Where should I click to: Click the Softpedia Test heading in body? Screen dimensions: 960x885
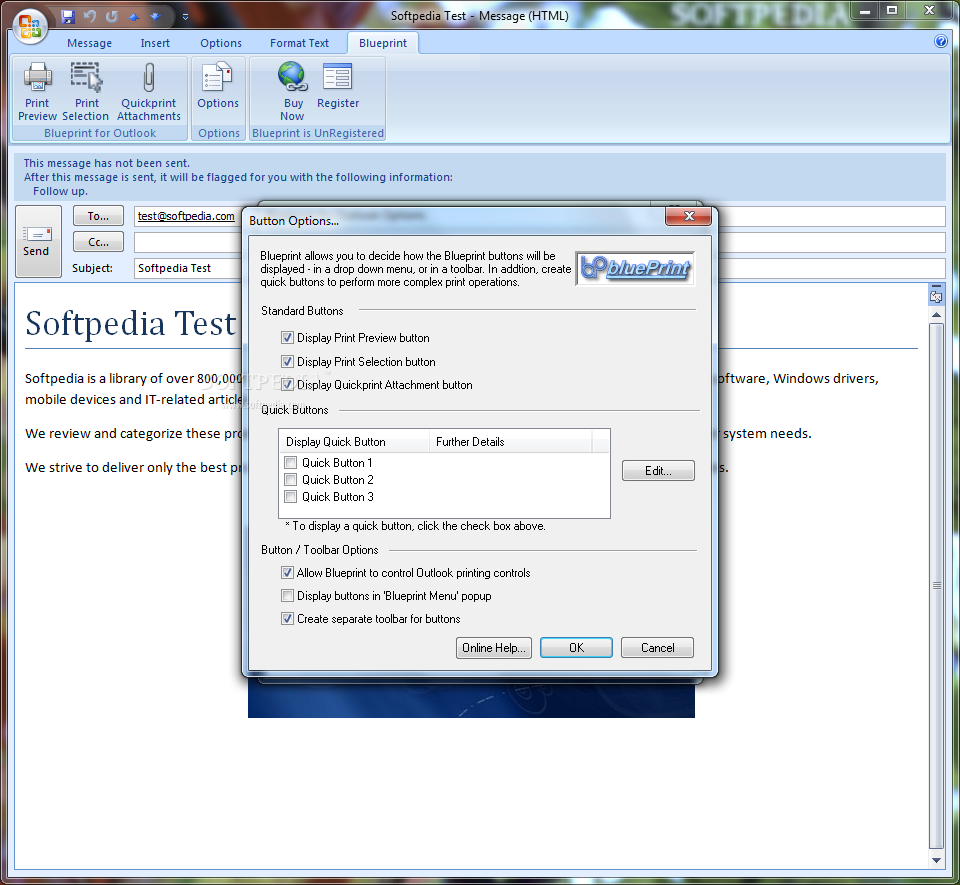[x=130, y=323]
